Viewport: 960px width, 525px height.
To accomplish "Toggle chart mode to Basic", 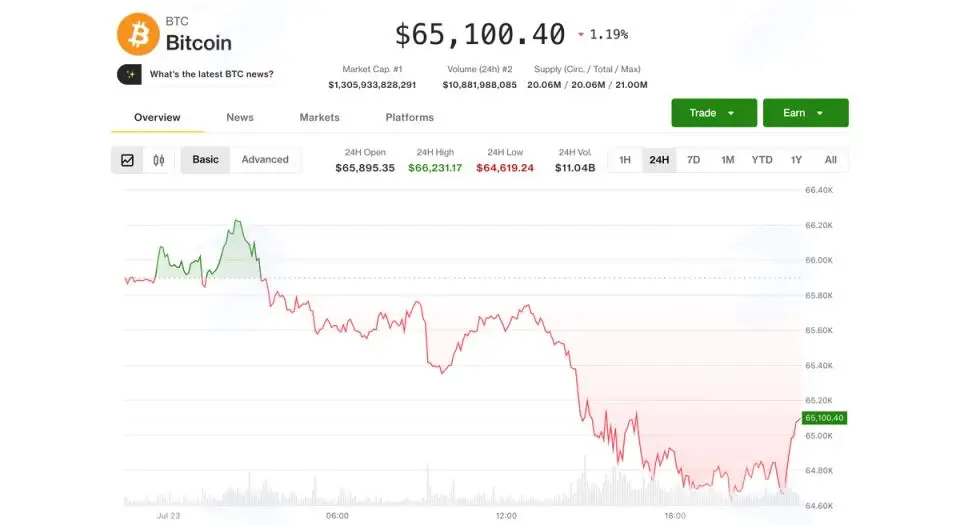I will (205, 160).
